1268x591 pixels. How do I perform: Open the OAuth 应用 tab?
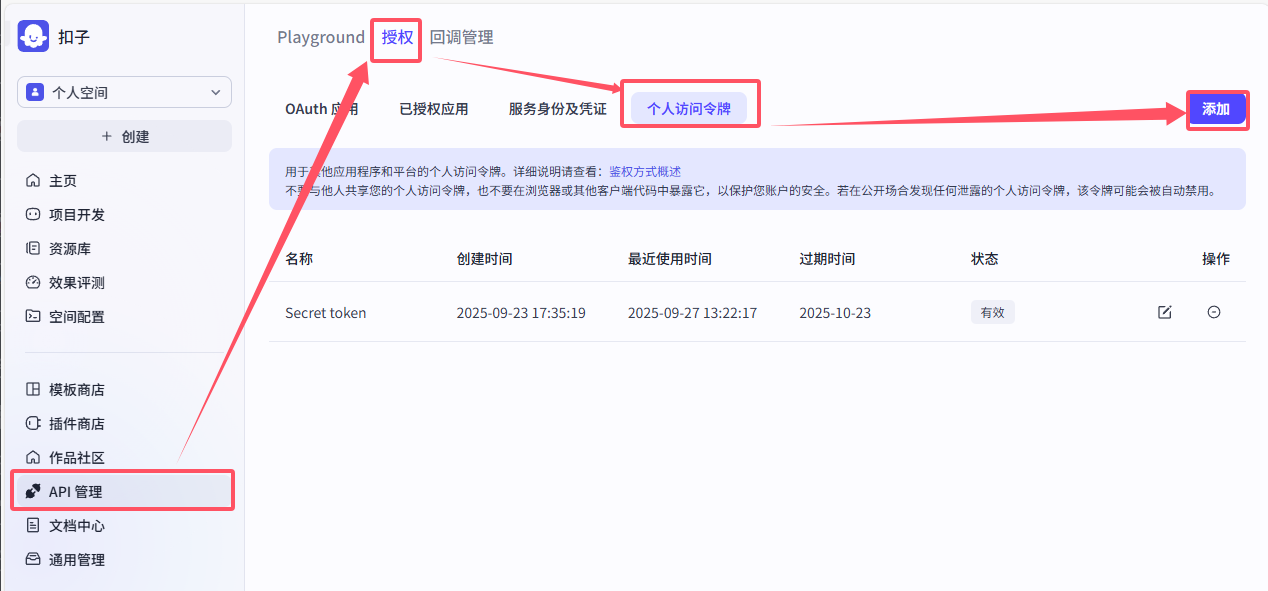[x=322, y=109]
